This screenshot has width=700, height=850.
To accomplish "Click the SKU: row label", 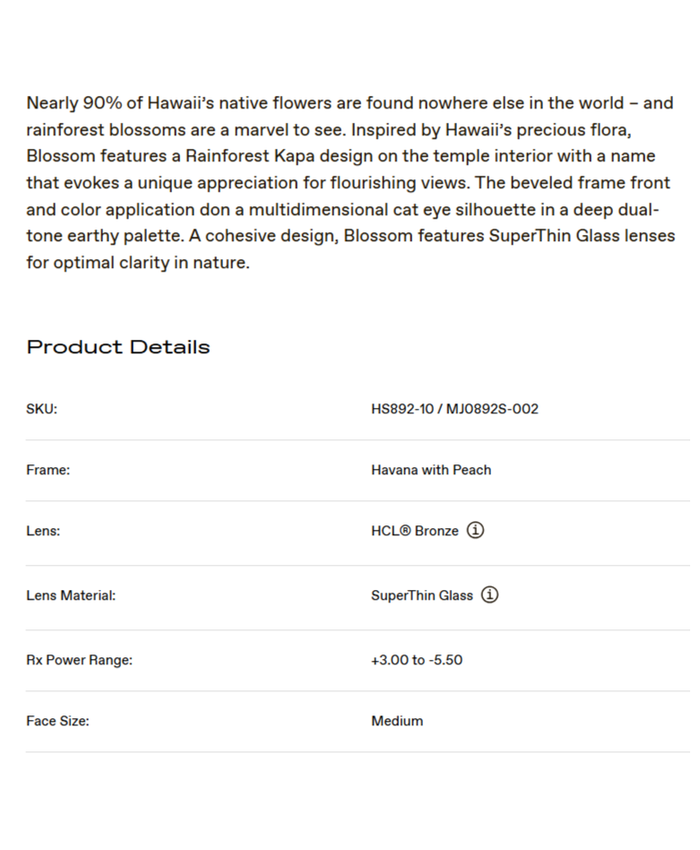I will pos(42,409).
